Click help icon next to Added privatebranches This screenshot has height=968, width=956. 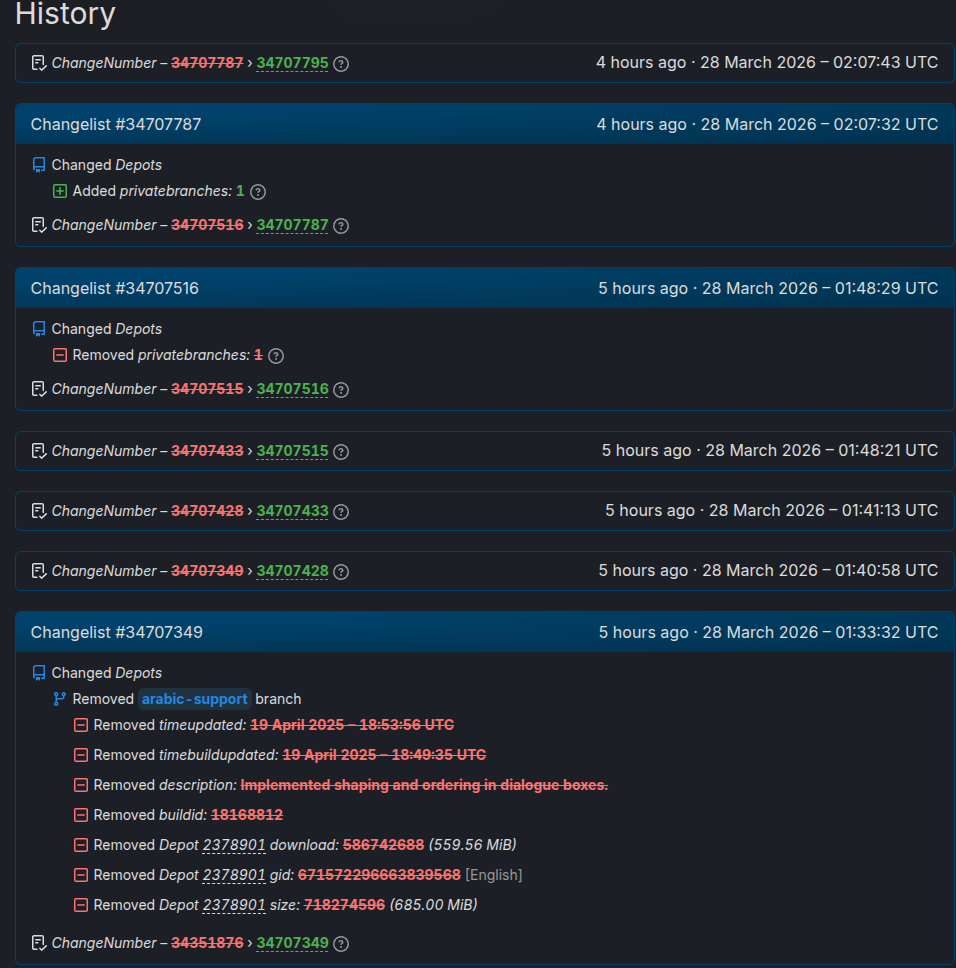[x=258, y=192]
